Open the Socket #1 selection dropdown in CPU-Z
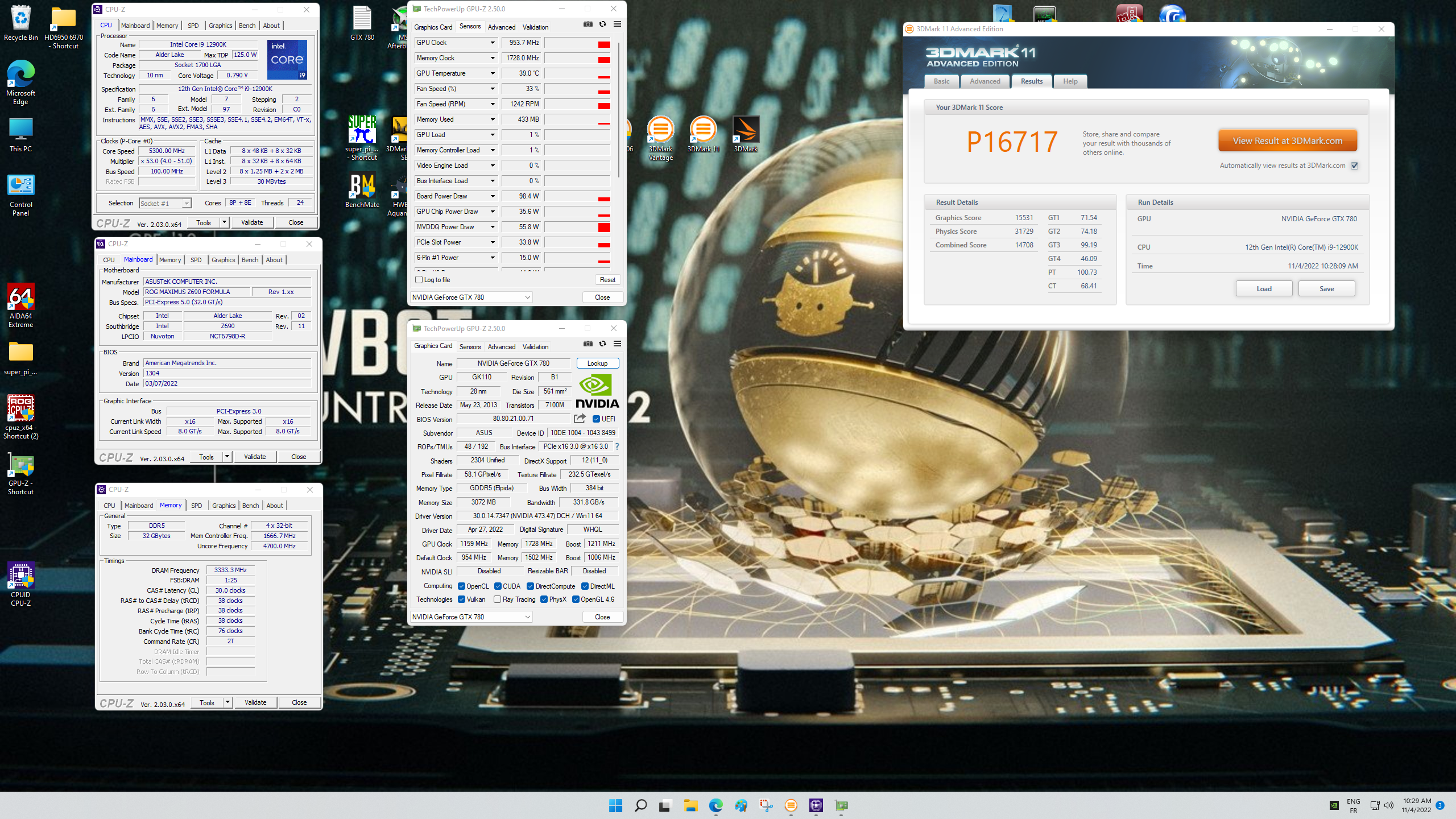This screenshot has height=819, width=1456. point(165,204)
